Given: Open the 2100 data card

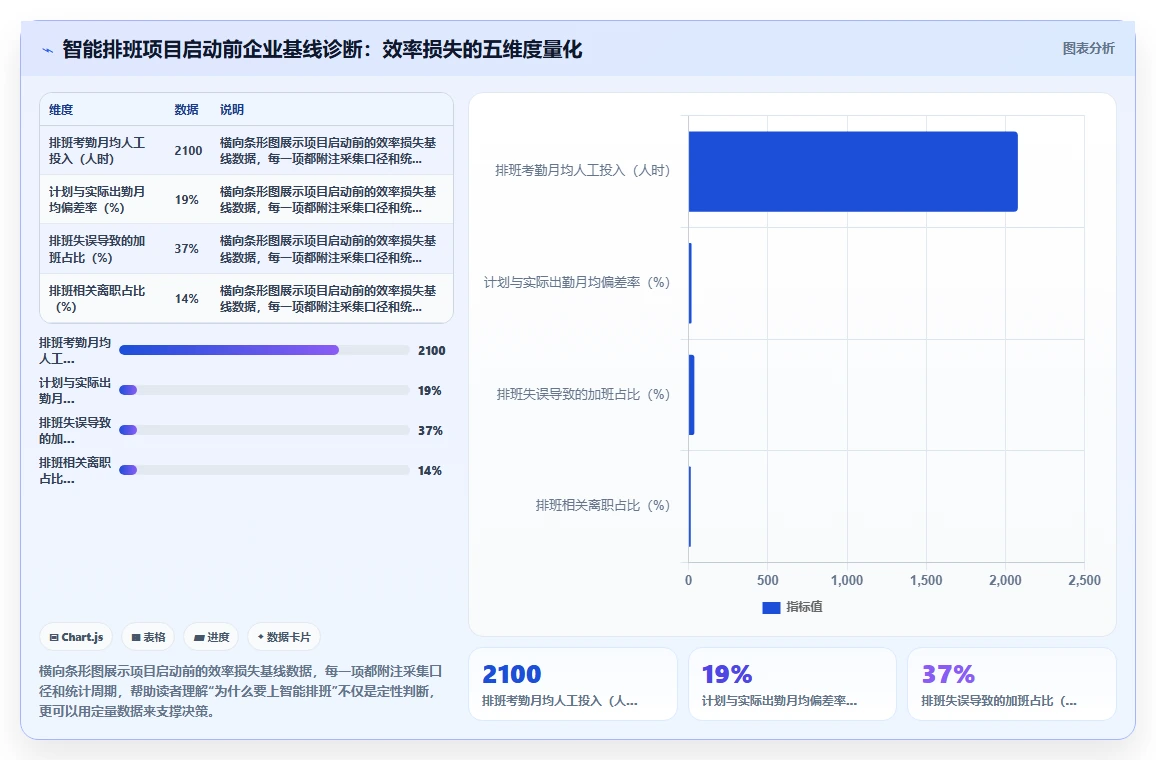Looking at the screenshot, I should (573, 684).
